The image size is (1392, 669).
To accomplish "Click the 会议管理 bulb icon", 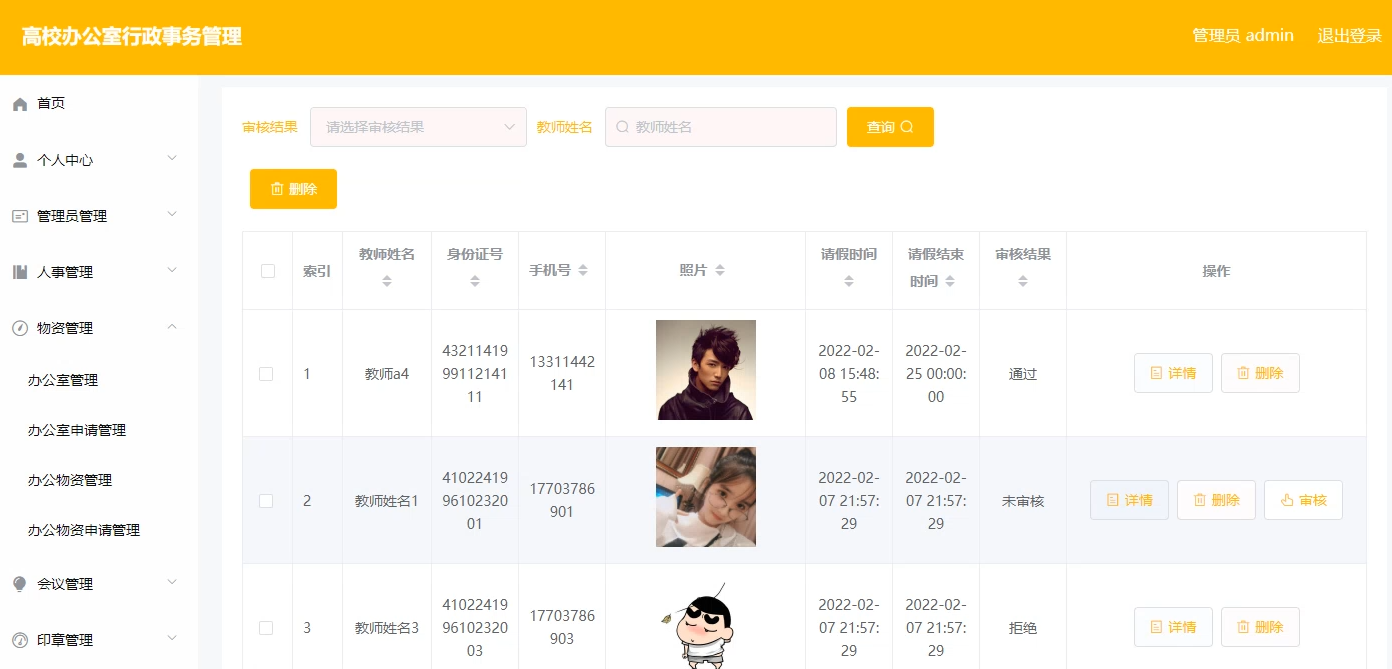I will pyautogui.click(x=20, y=585).
